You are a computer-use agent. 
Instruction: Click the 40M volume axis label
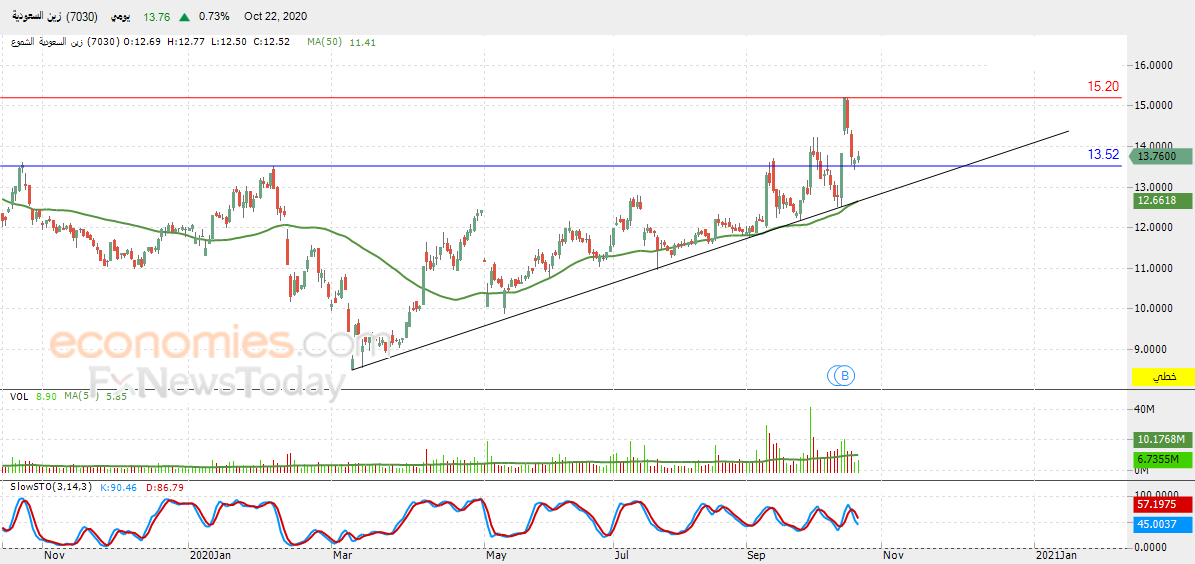[1145, 410]
